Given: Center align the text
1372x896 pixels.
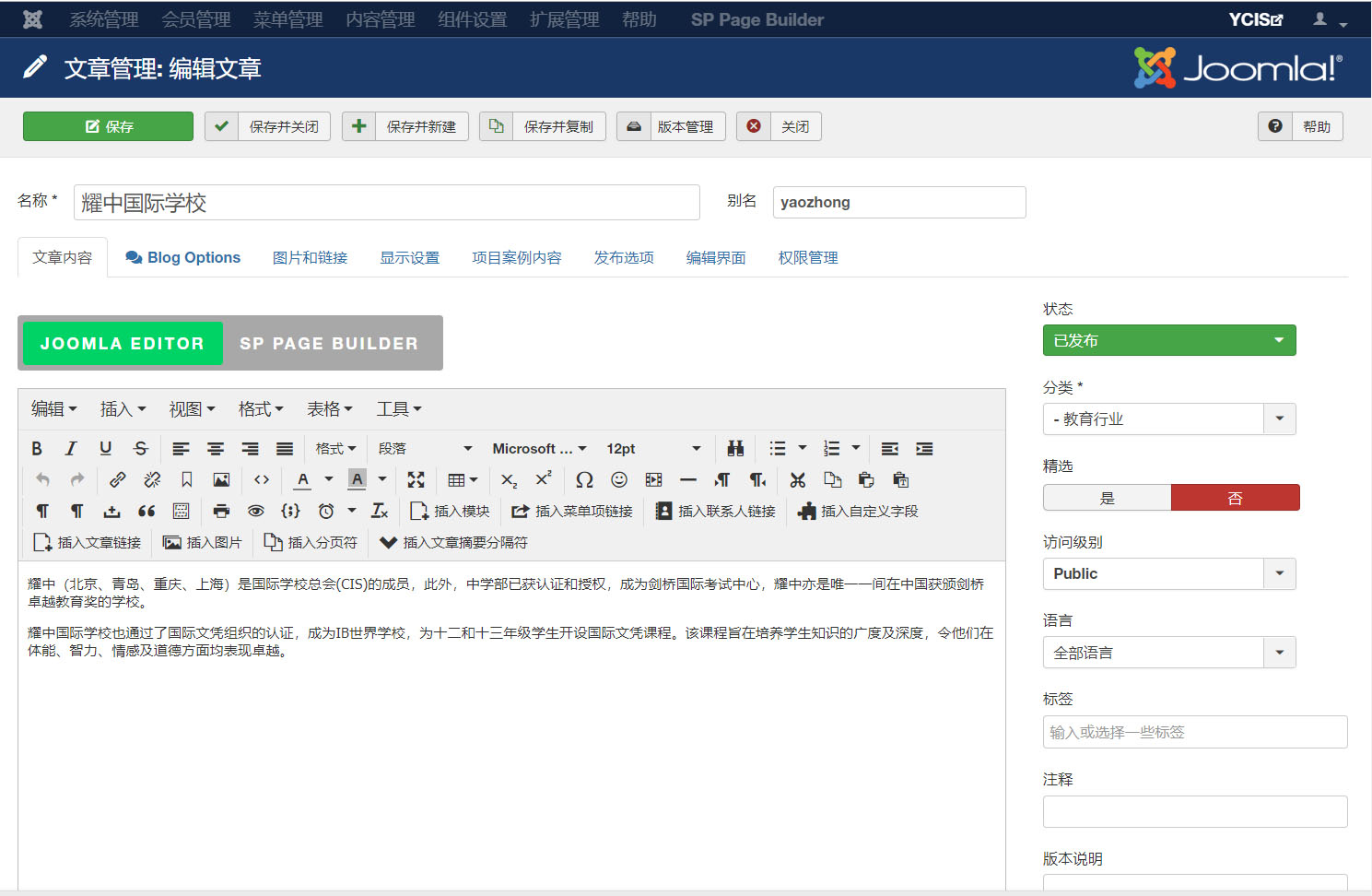Looking at the screenshot, I should [216, 449].
